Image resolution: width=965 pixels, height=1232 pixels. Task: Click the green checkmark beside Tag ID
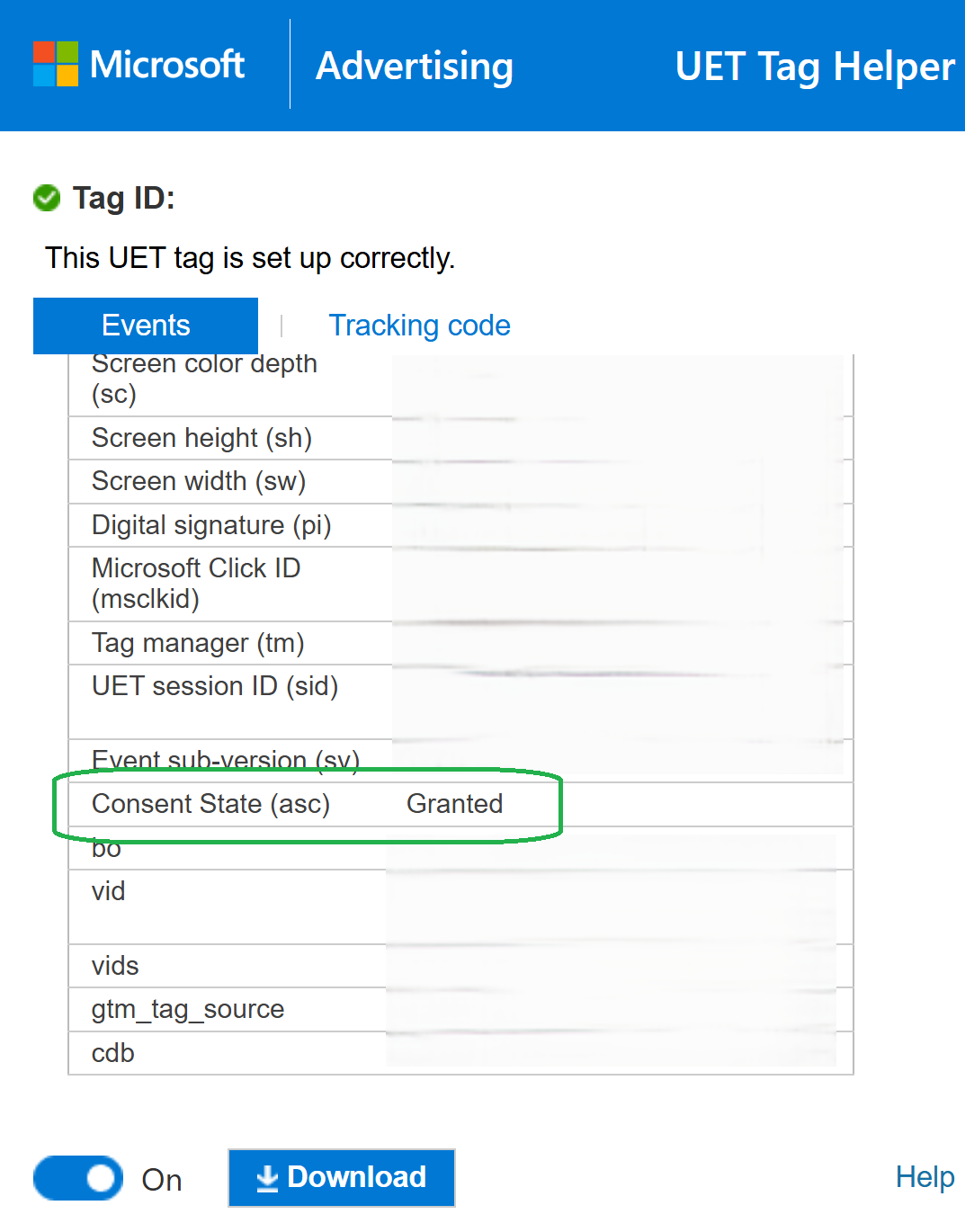click(47, 198)
